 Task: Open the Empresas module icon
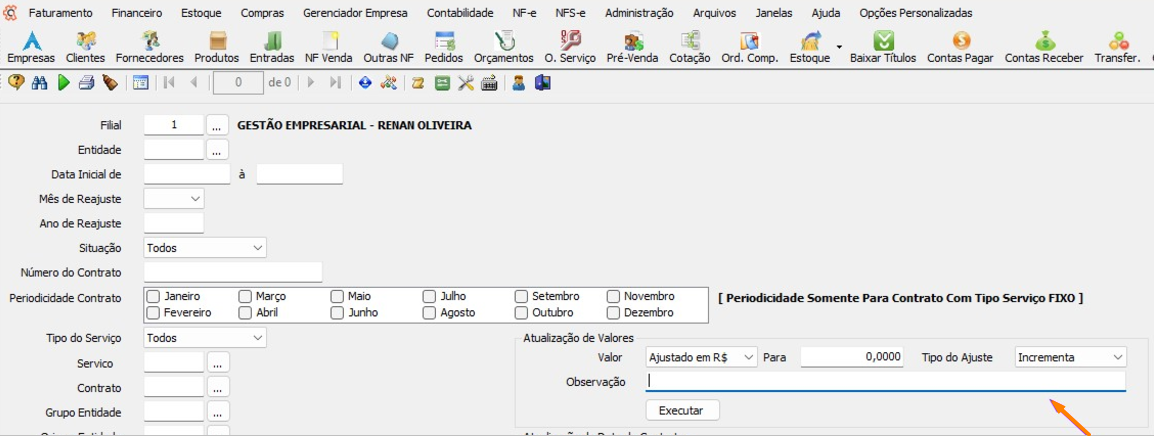pos(32,47)
